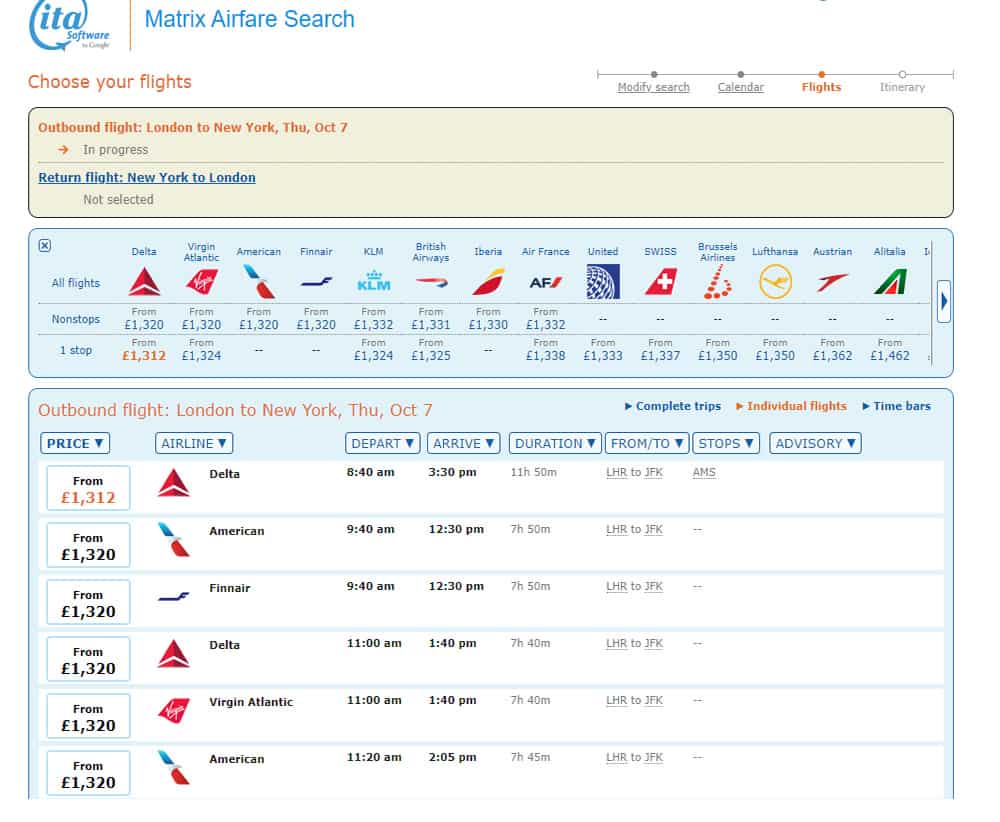
Task: Click Virgin Atlantic logo on 11:00 am flight
Action: [x=173, y=710]
